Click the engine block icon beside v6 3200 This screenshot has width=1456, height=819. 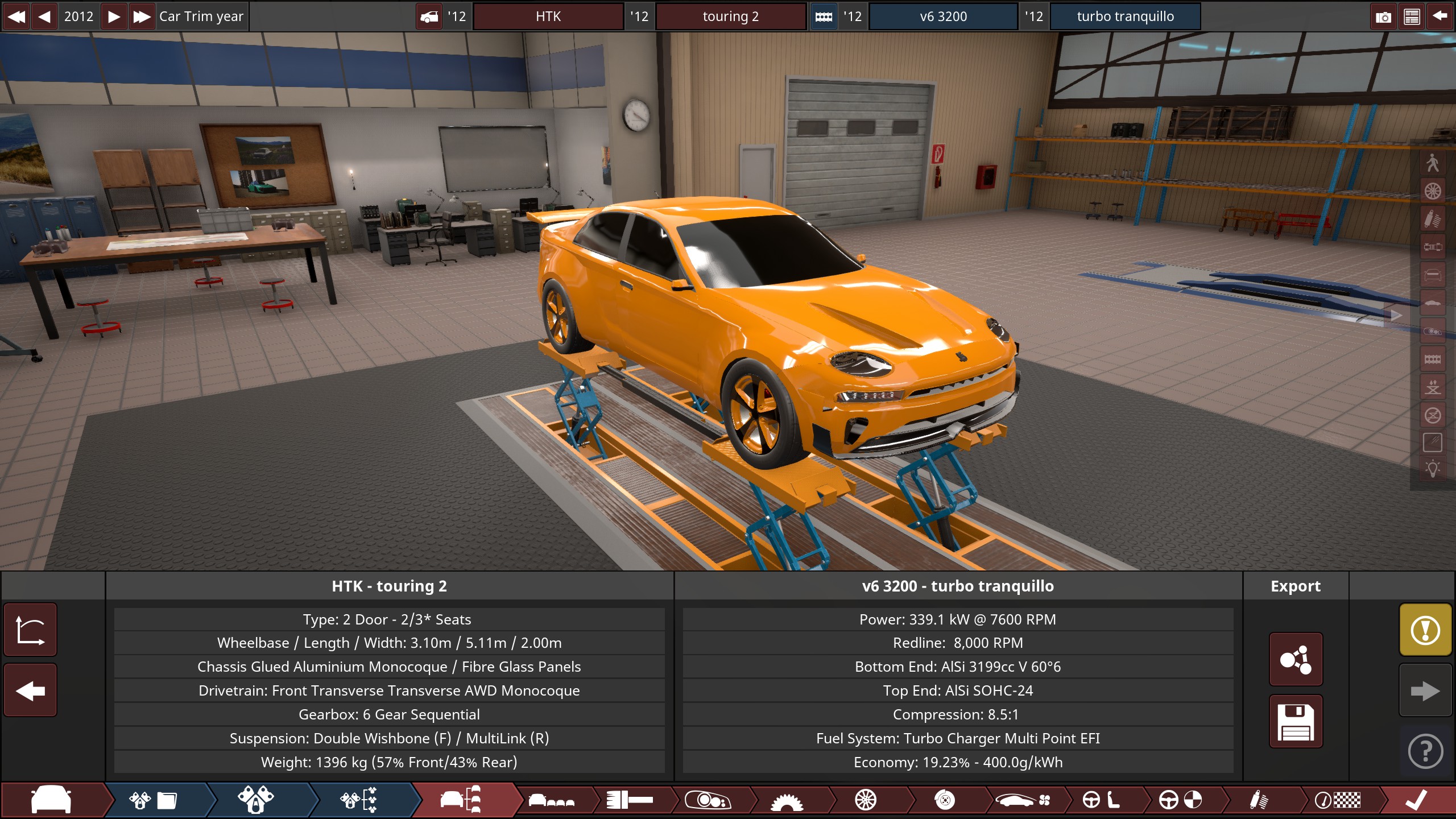[x=824, y=16]
